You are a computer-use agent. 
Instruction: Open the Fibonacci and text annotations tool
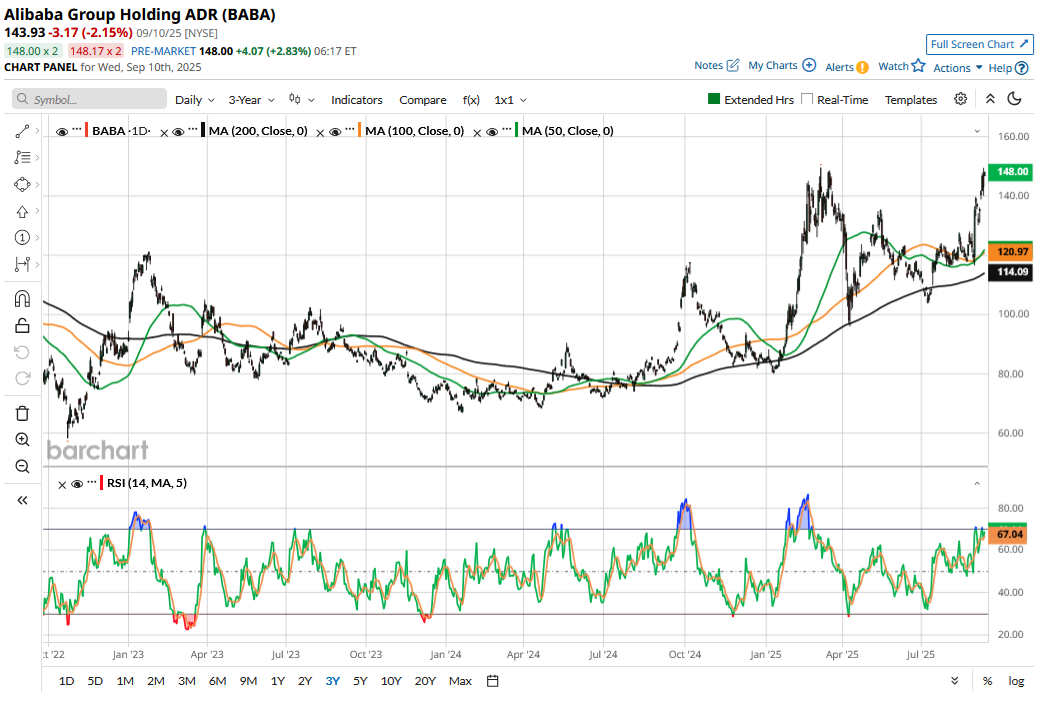(x=22, y=157)
